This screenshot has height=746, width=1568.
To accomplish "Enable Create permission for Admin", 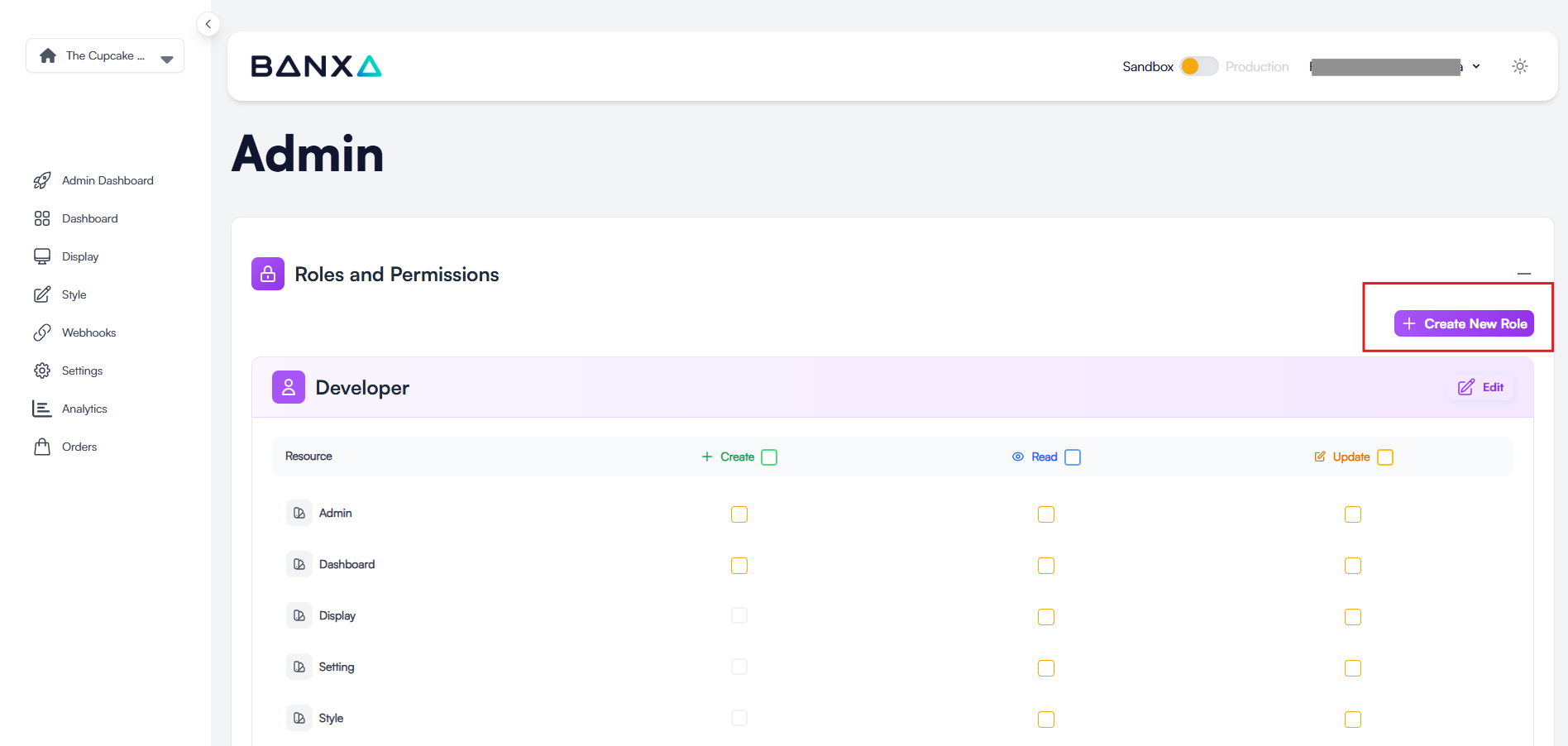I will pyautogui.click(x=739, y=514).
